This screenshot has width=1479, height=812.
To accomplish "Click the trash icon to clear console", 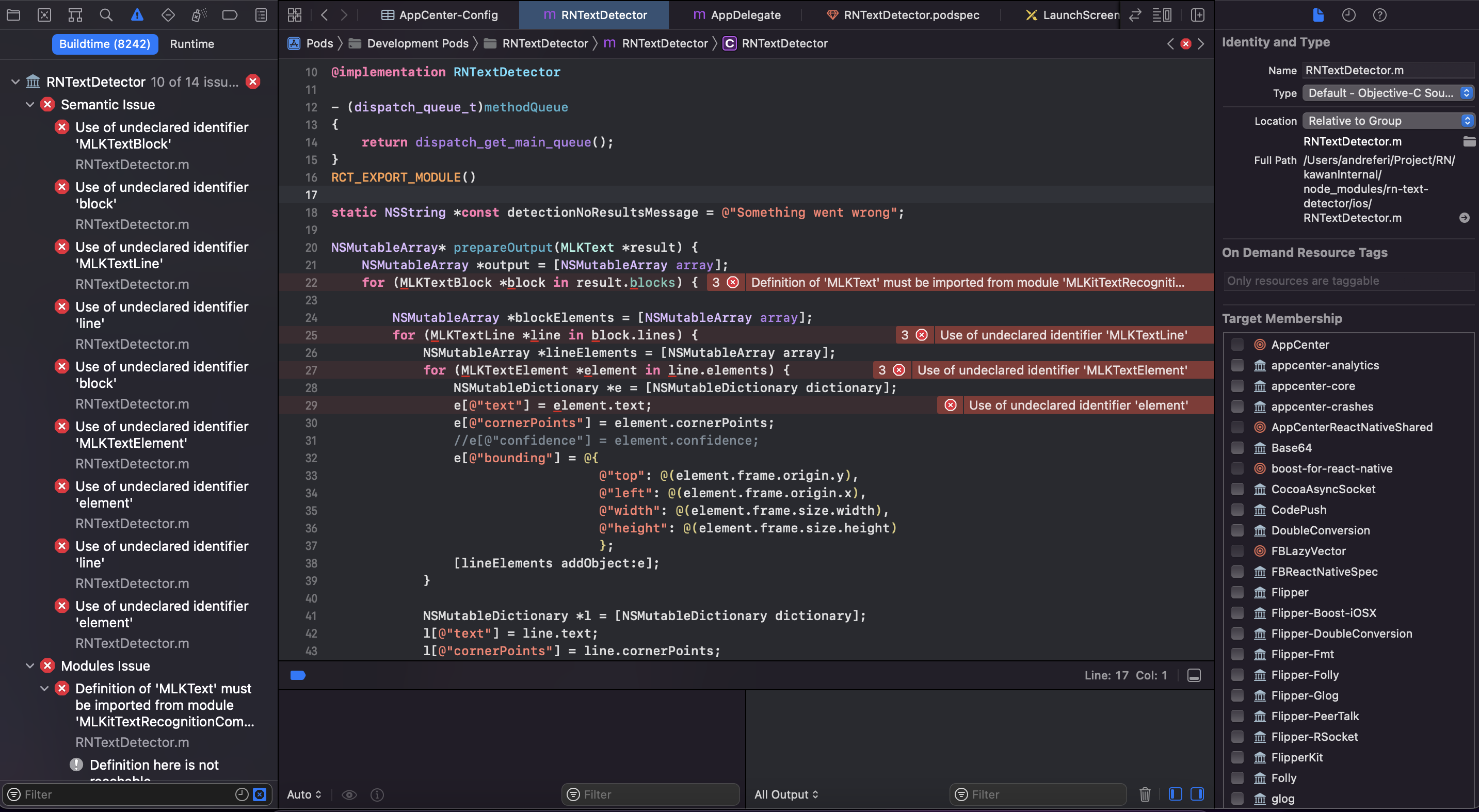I will tap(1145, 794).
